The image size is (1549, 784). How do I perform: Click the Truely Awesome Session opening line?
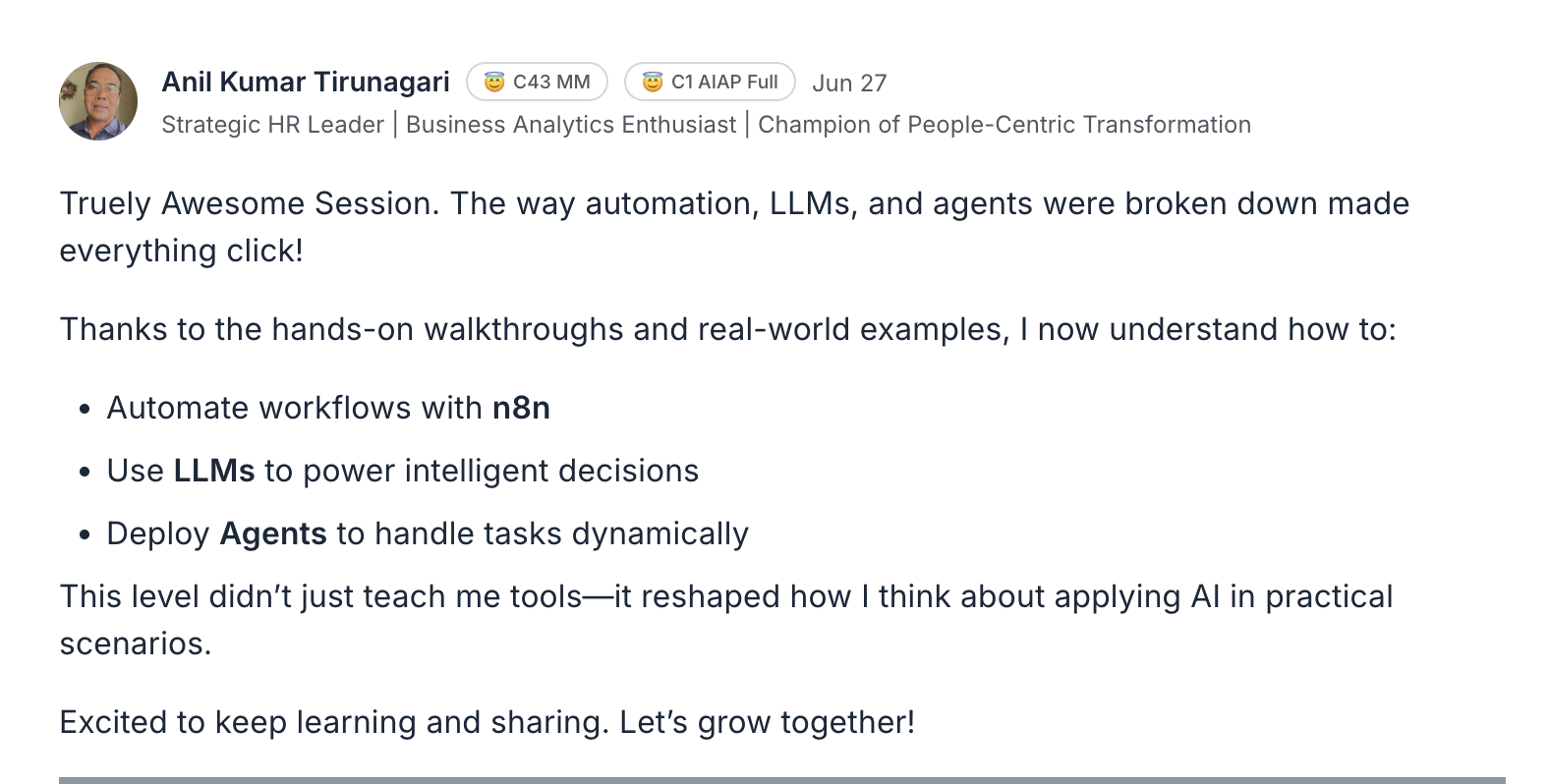click(x=734, y=227)
